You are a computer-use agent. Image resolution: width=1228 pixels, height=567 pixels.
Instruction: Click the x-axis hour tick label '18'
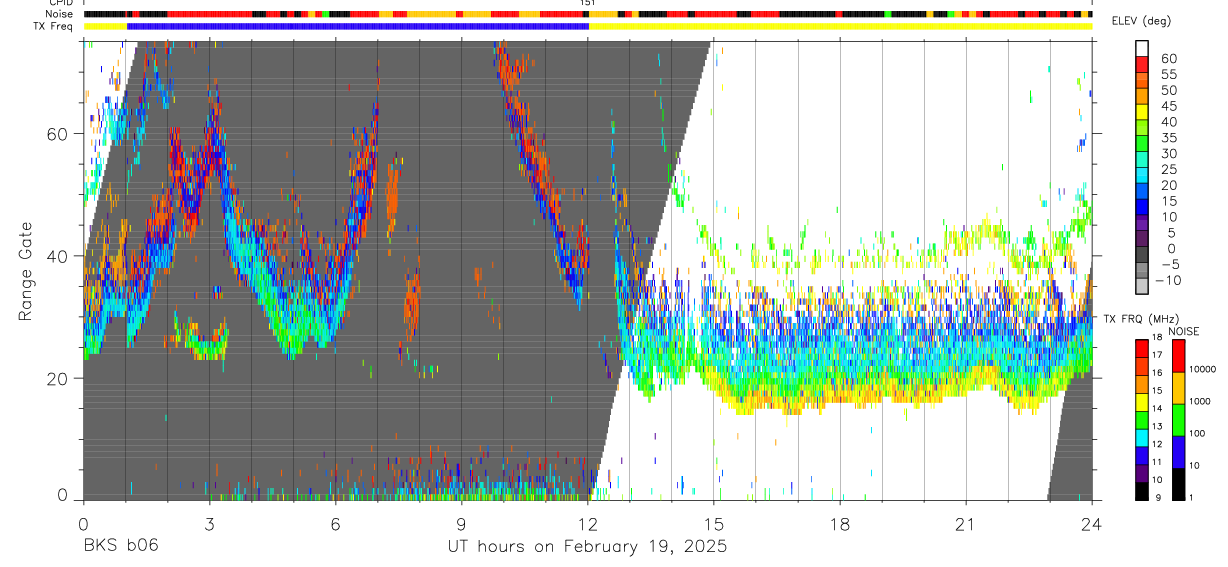839,523
